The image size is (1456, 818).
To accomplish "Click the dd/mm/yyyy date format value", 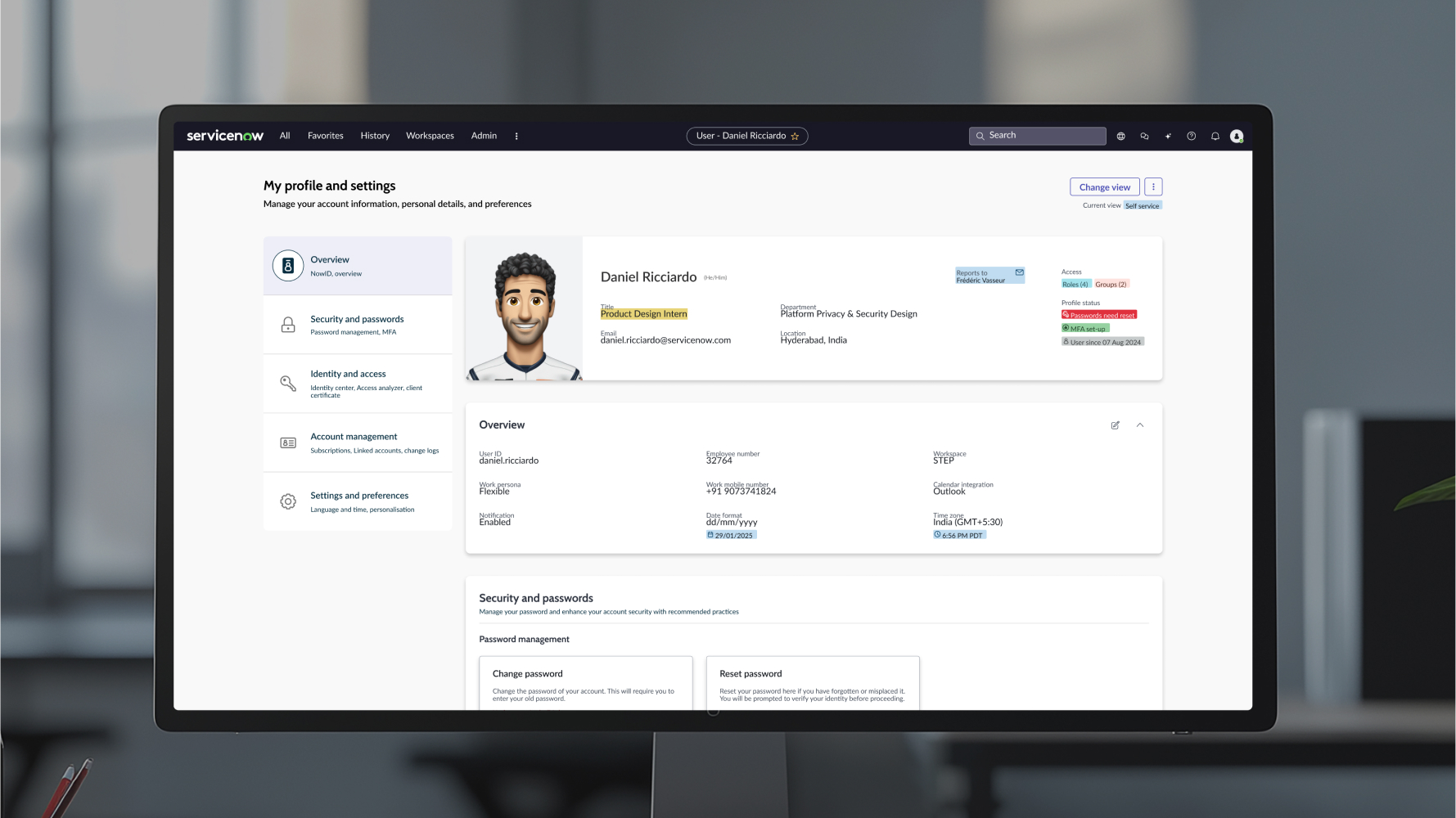I will 732,522.
